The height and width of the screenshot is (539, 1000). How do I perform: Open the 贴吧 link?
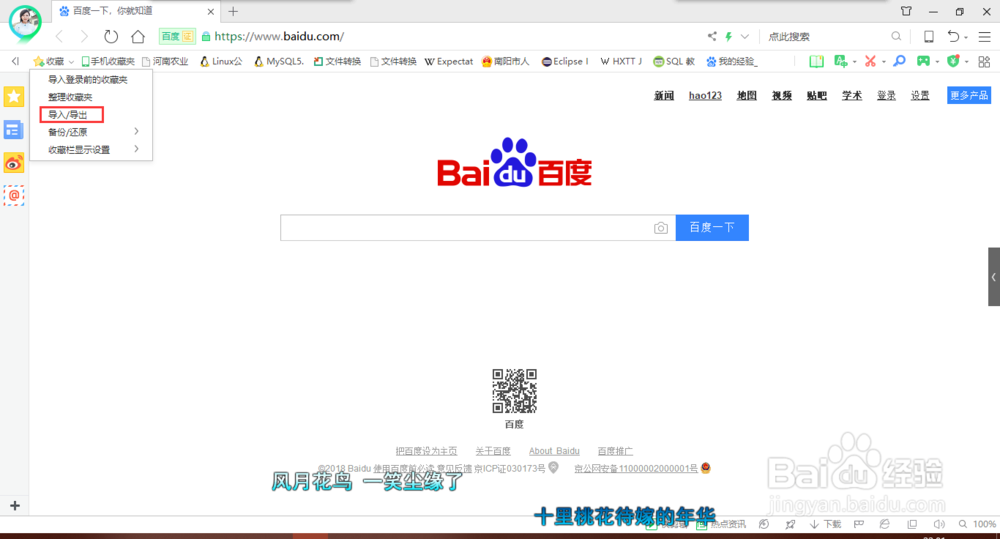point(816,96)
